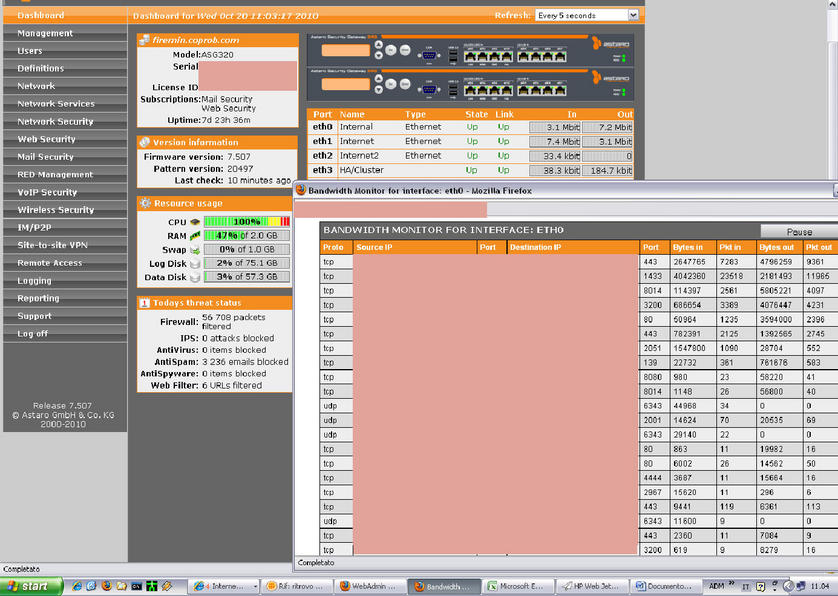
Task: Click the Resource usage gear icon
Action: tap(145, 203)
